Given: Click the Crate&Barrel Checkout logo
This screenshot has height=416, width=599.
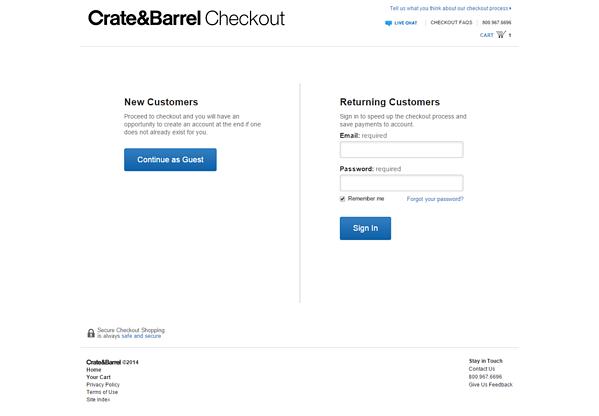Looking at the screenshot, I should [186, 18].
